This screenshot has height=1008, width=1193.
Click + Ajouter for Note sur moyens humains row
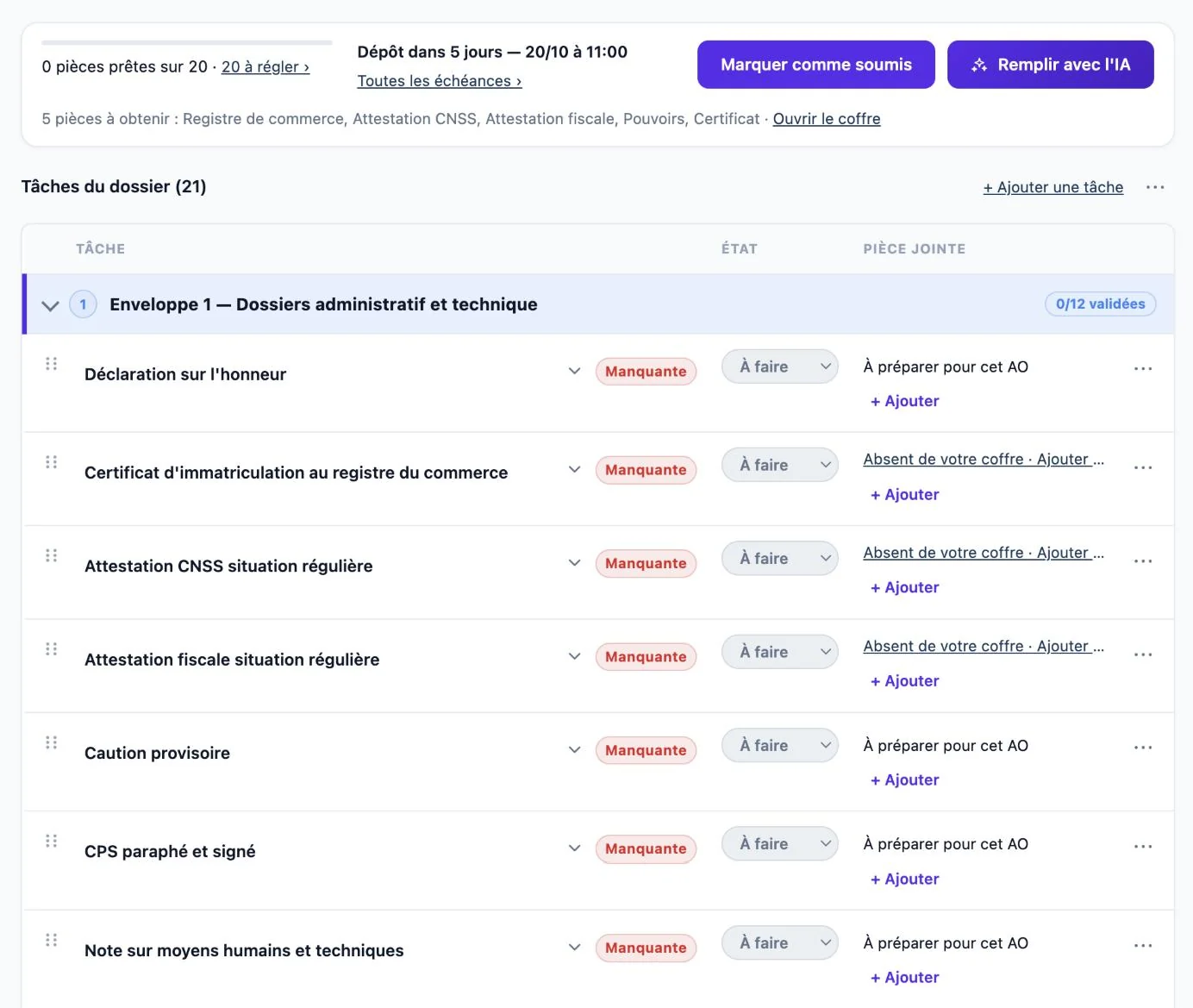905,978
